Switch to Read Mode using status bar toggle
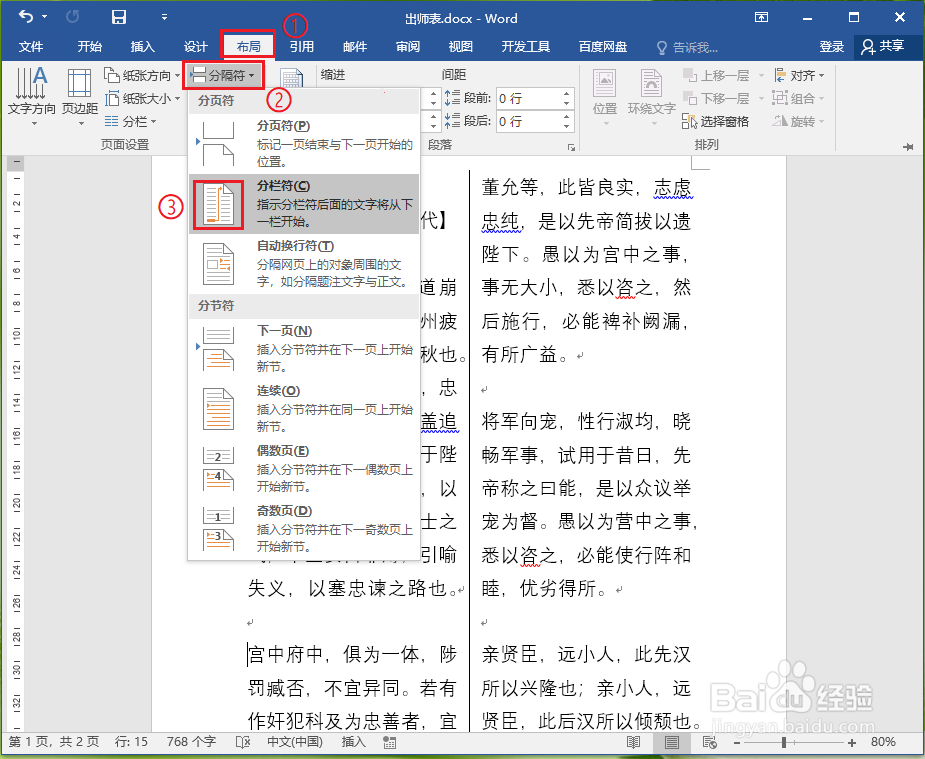Screen dimensions: 925x759 tap(632, 743)
